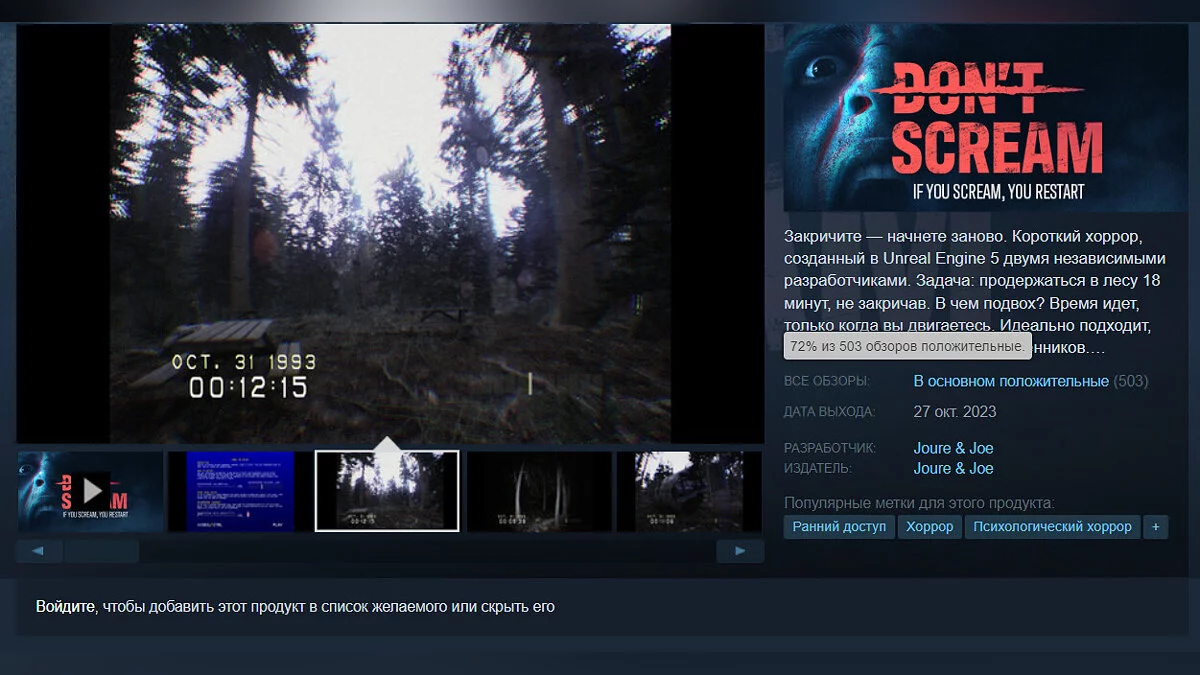Click the right arrow of the thumbnail strip
Screen dimensions: 1200x675
pos(740,551)
